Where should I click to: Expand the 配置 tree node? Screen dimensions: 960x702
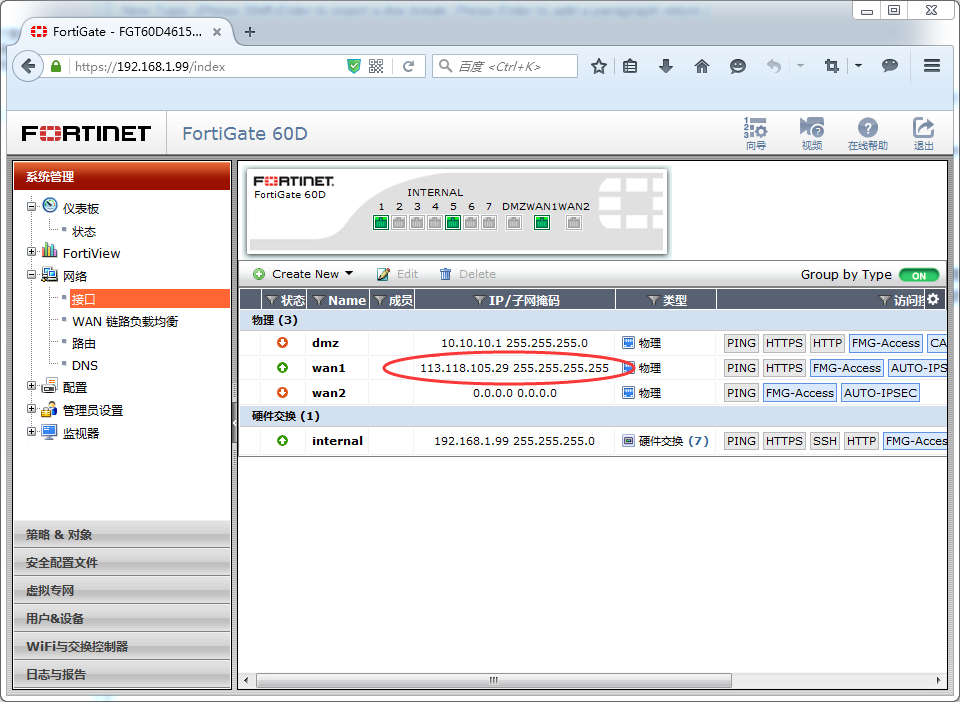(31, 386)
